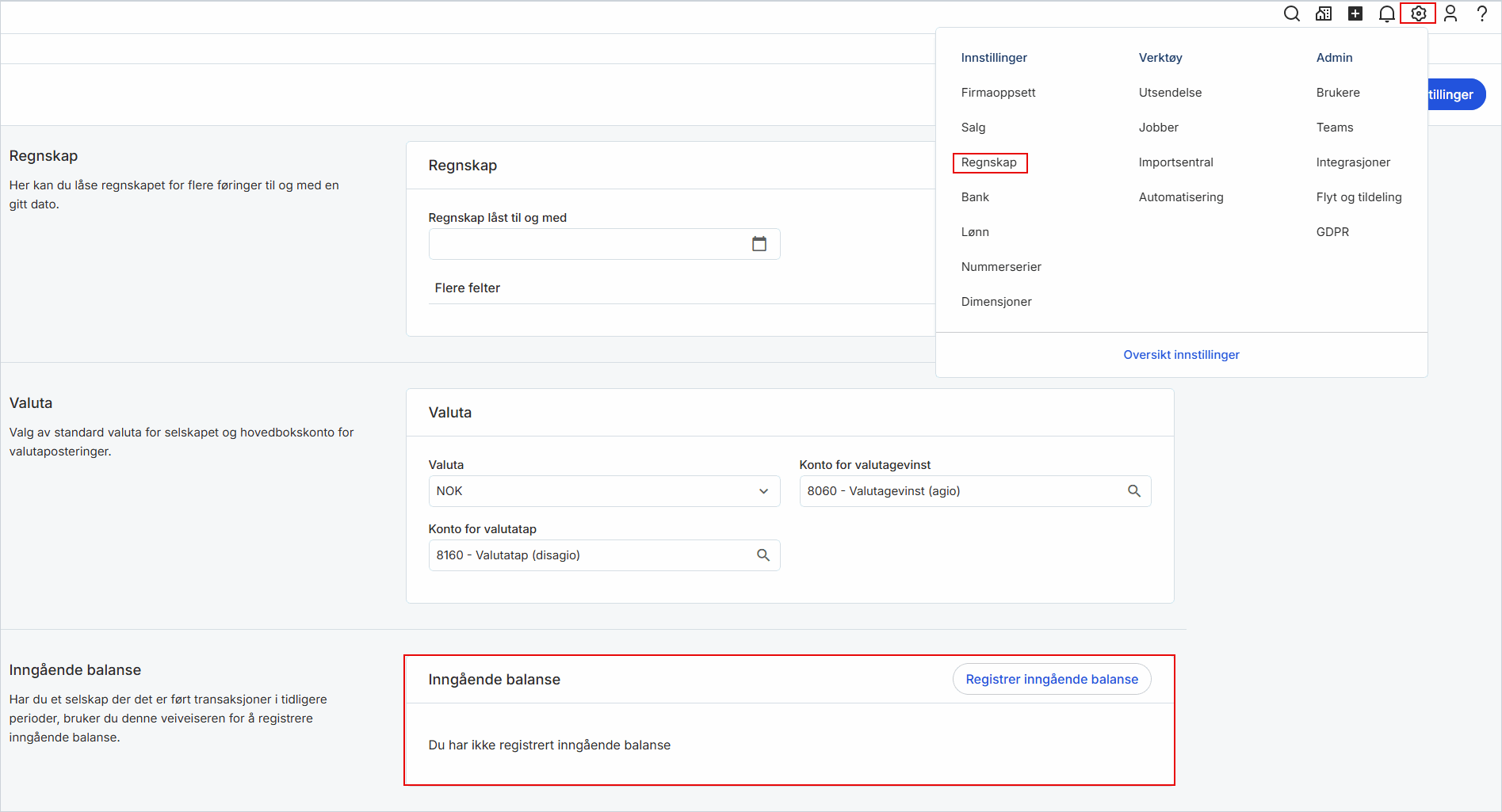Image resolution: width=1502 pixels, height=812 pixels.
Task: Click the Regnskap låst til og med field
Action: (587, 244)
